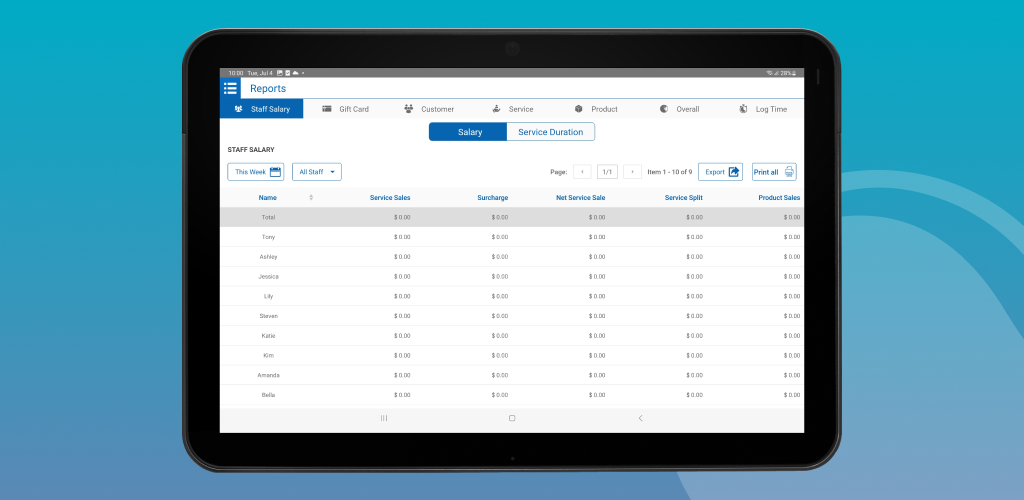Viewport: 1024px width, 500px height.
Task: Click Amanda's Service Split amount
Action: [695, 375]
